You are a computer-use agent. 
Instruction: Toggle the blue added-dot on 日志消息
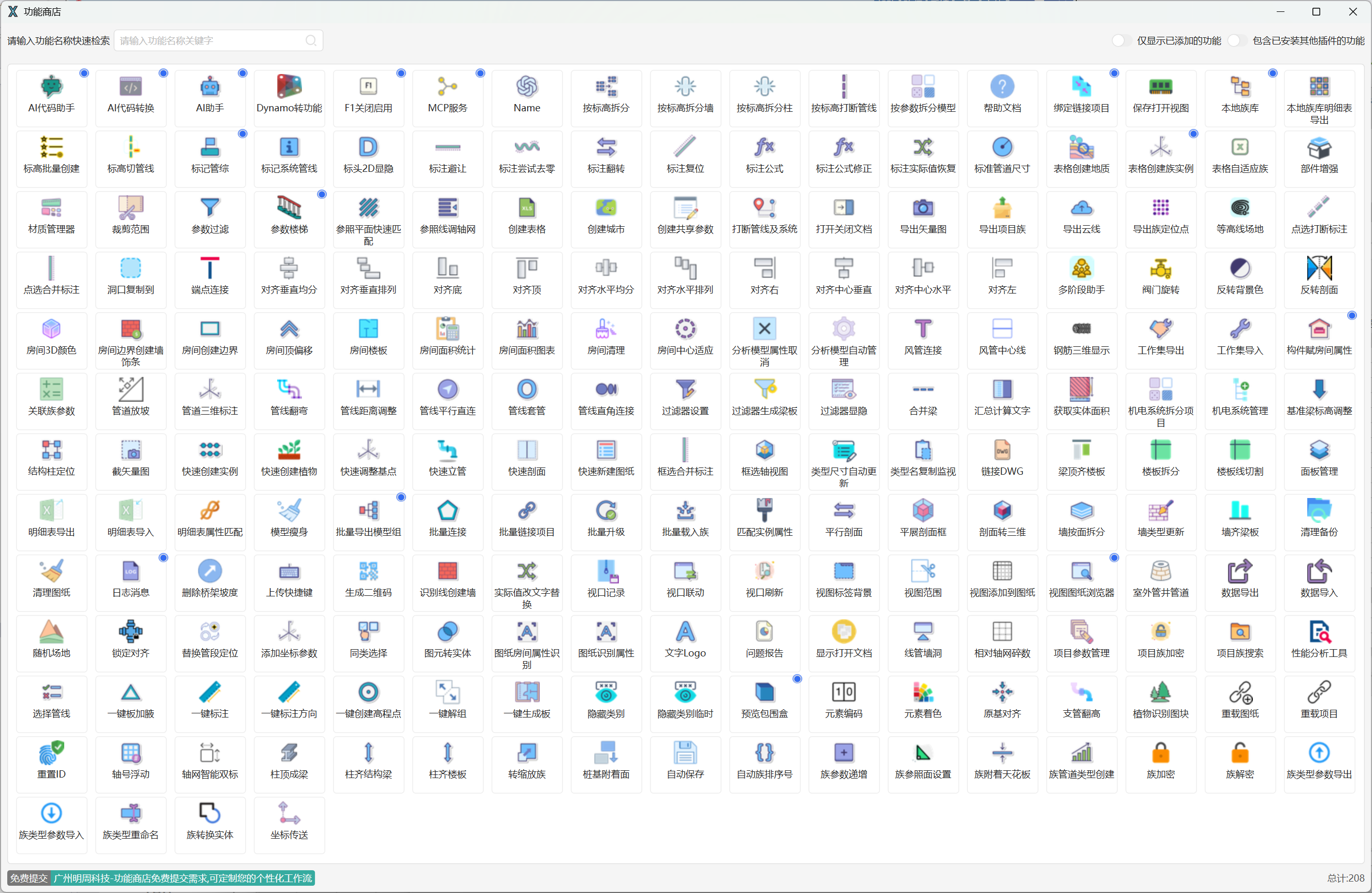[163, 558]
